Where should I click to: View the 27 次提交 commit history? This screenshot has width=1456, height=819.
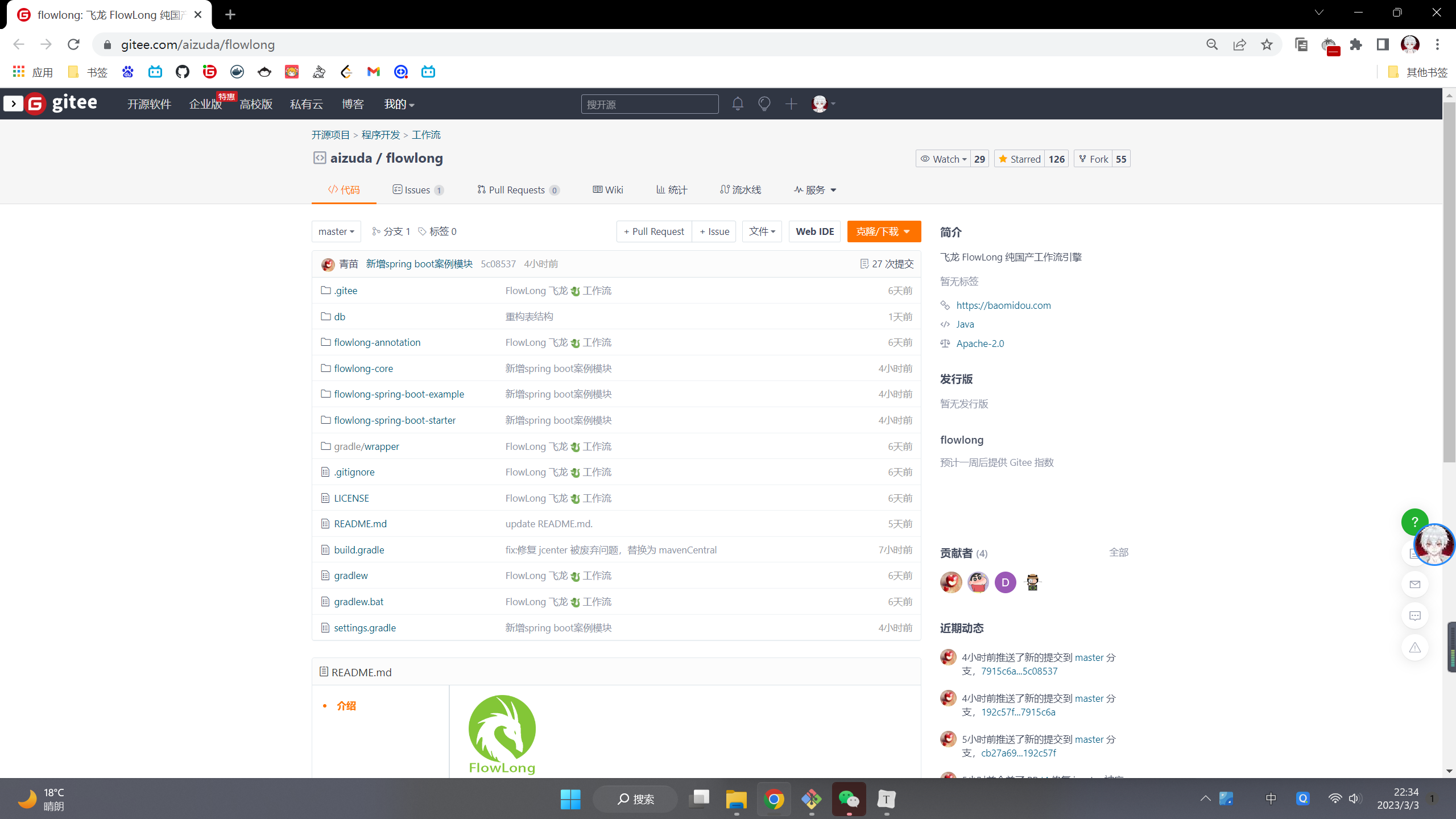point(887,264)
